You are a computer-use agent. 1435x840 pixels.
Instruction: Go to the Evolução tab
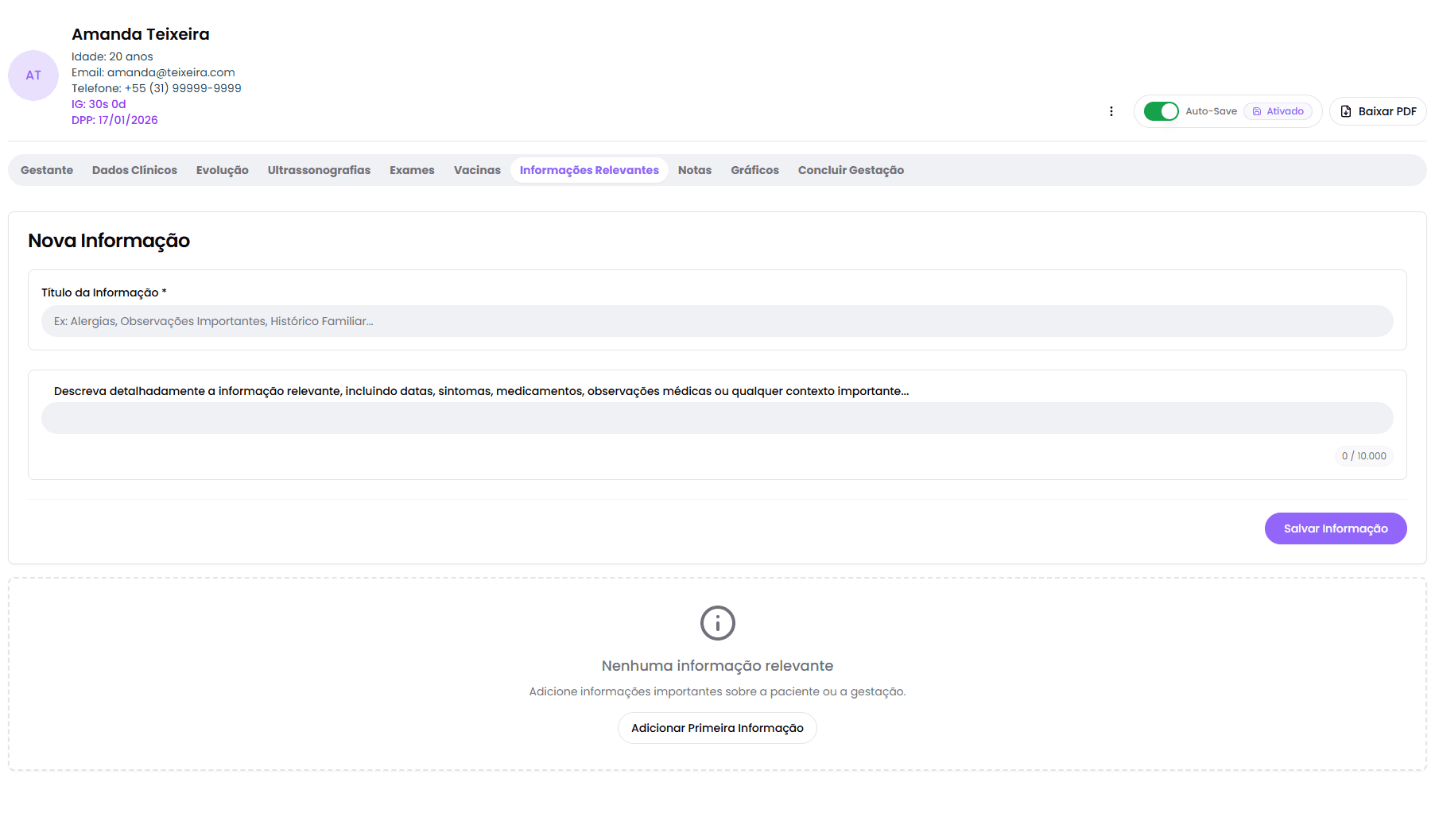tap(222, 170)
